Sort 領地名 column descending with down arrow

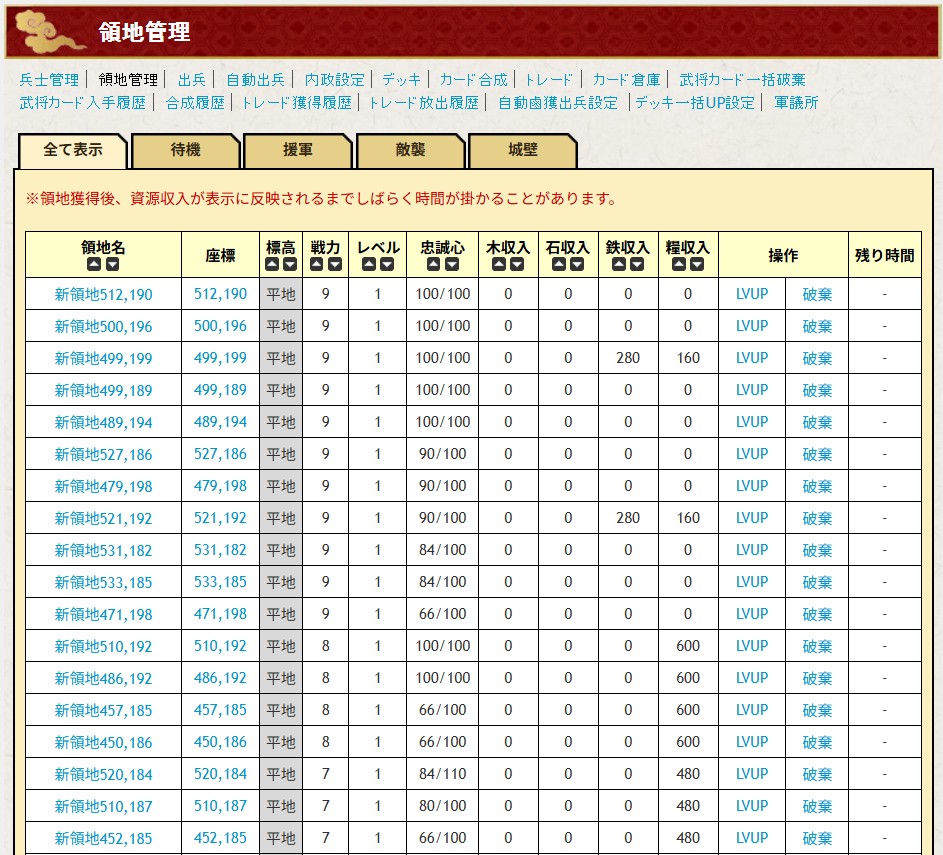click(x=112, y=265)
